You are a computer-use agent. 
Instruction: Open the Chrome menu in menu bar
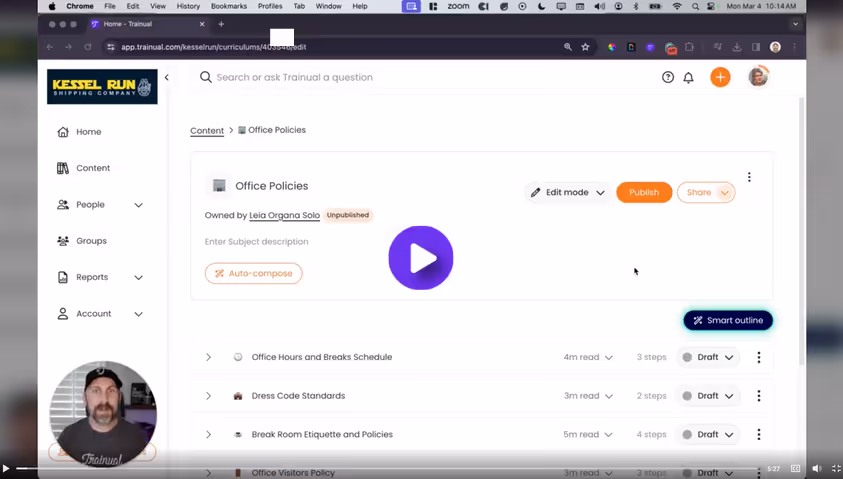pyautogui.click(x=80, y=6)
